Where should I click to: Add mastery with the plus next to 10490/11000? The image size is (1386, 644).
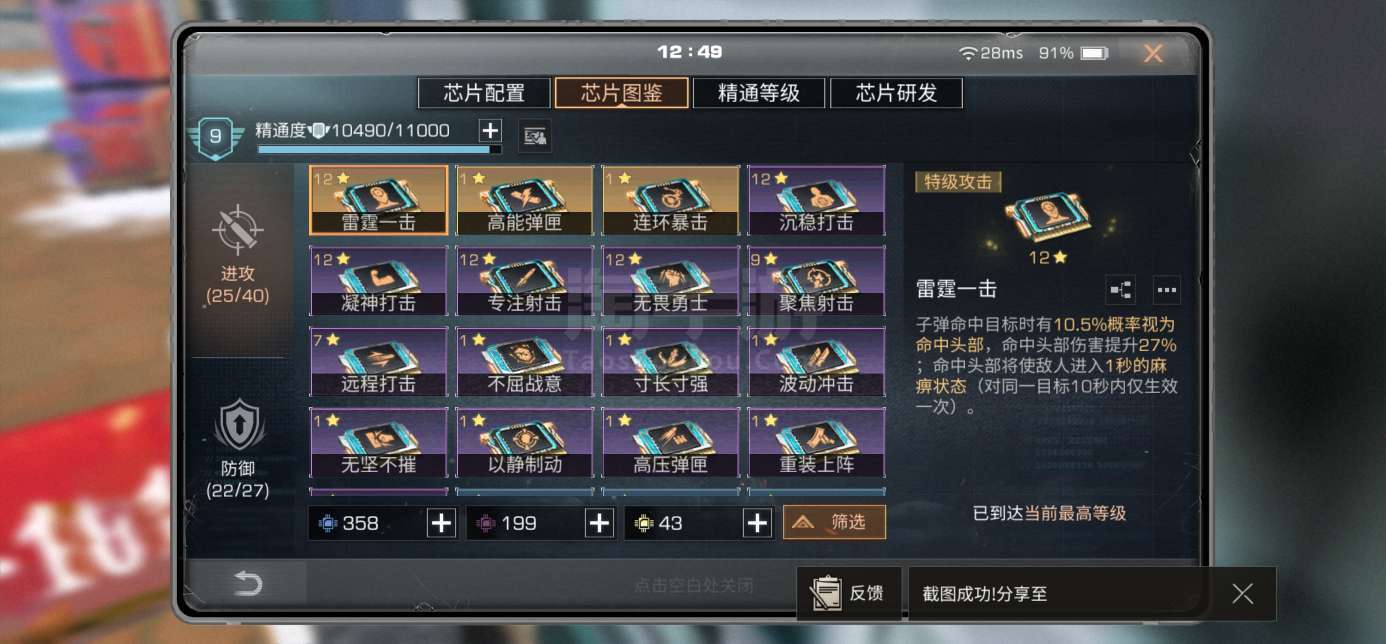coord(490,131)
